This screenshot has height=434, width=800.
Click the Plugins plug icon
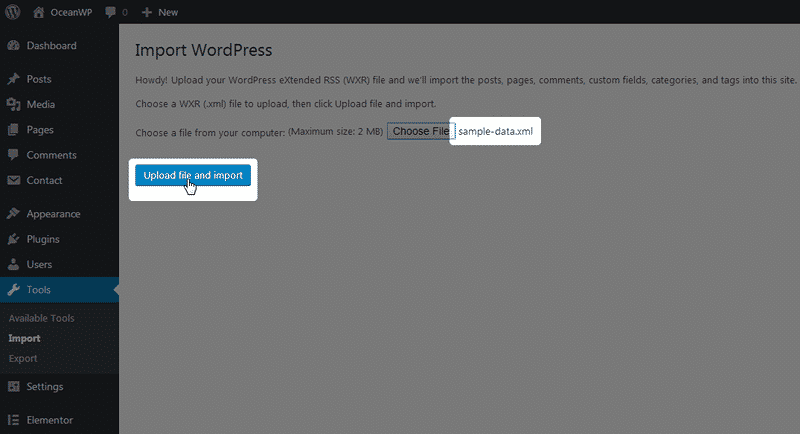[x=14, y=239]
